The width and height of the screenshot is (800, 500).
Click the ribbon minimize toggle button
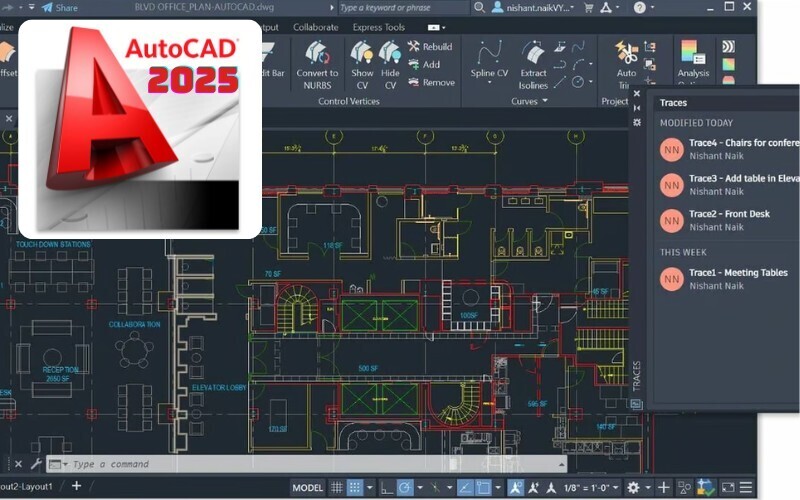(x=436, y=27)
